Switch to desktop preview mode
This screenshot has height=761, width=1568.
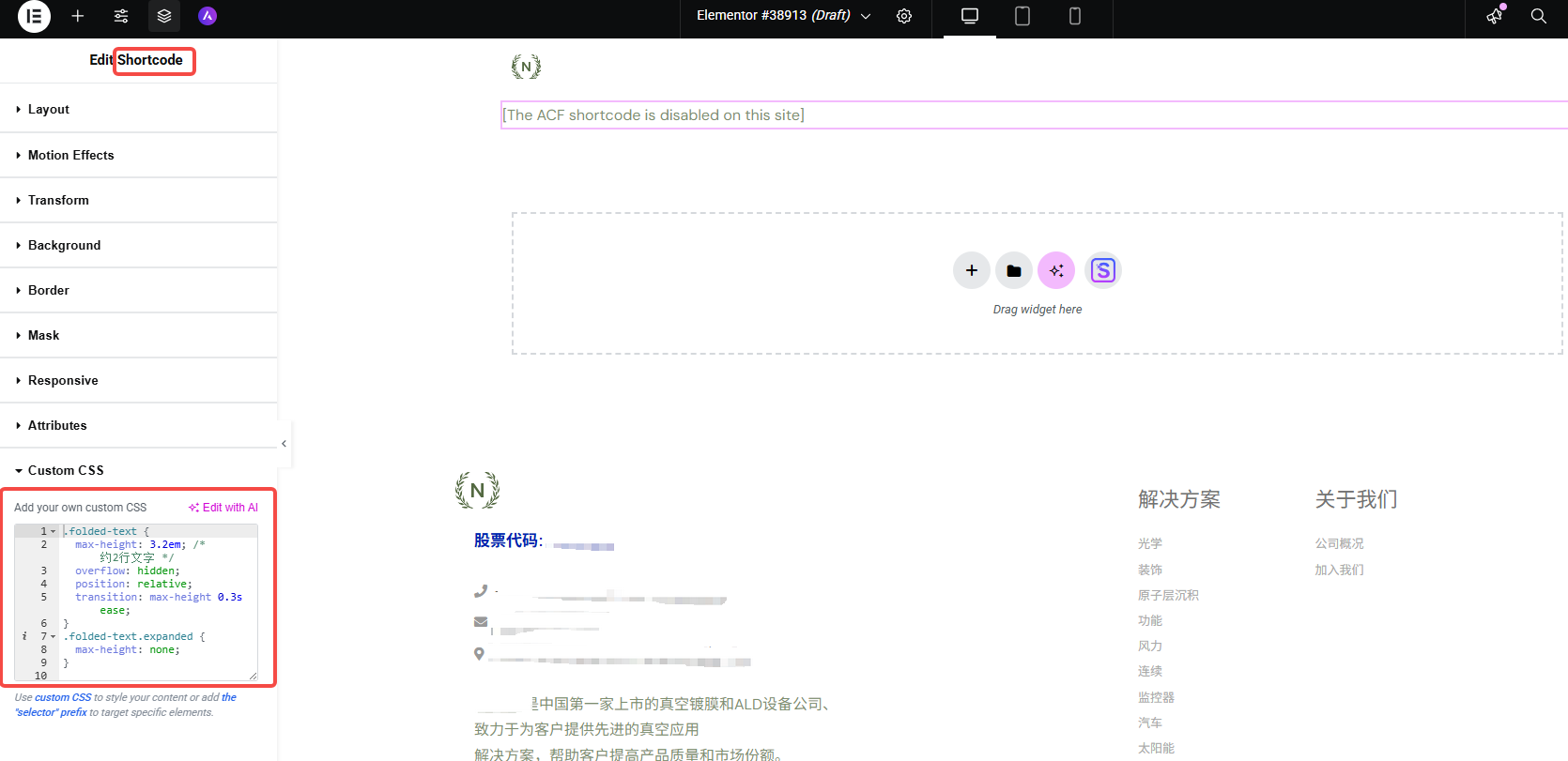tap(970, 16)
